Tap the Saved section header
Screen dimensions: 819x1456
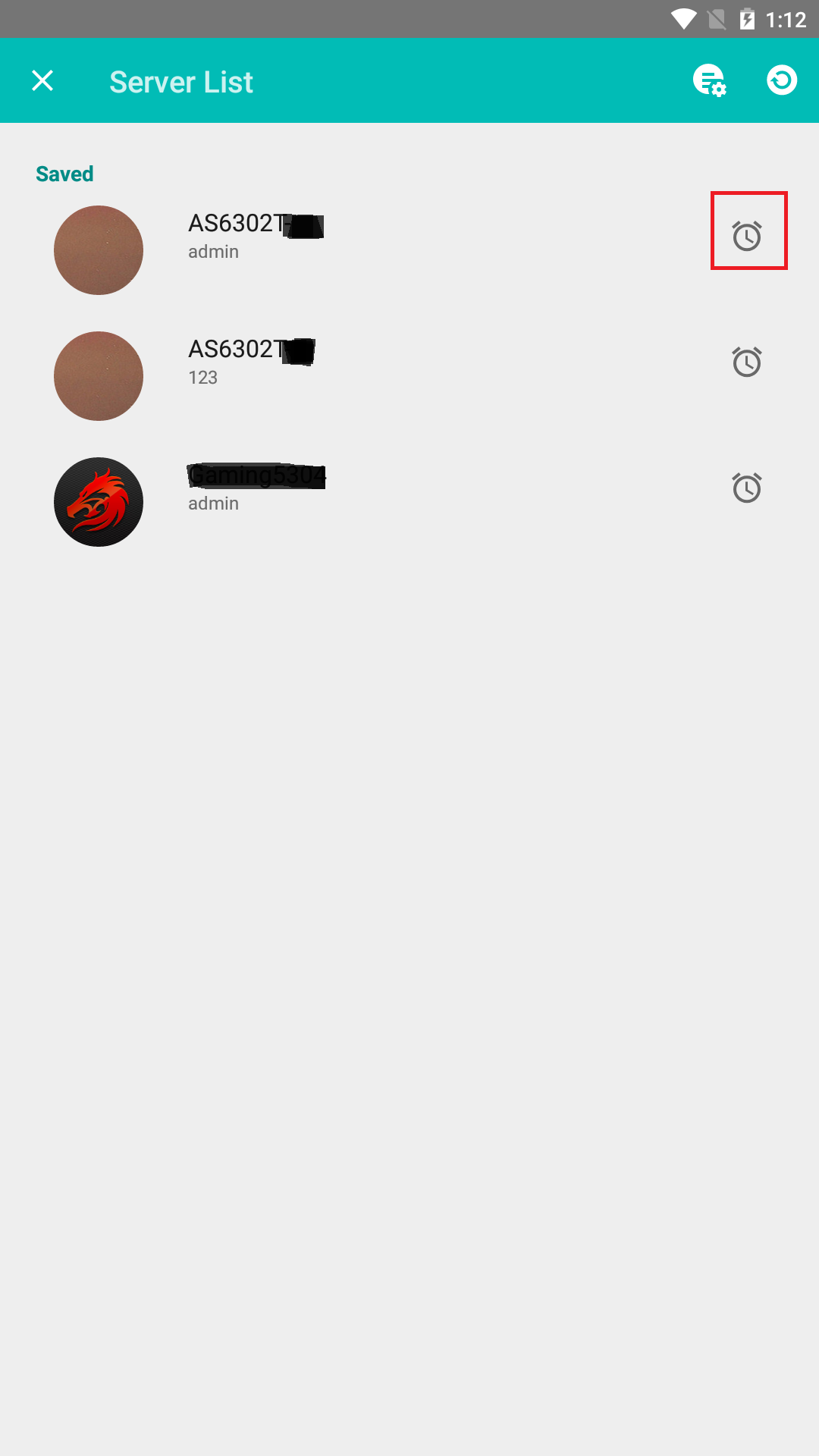pos(64,174)
